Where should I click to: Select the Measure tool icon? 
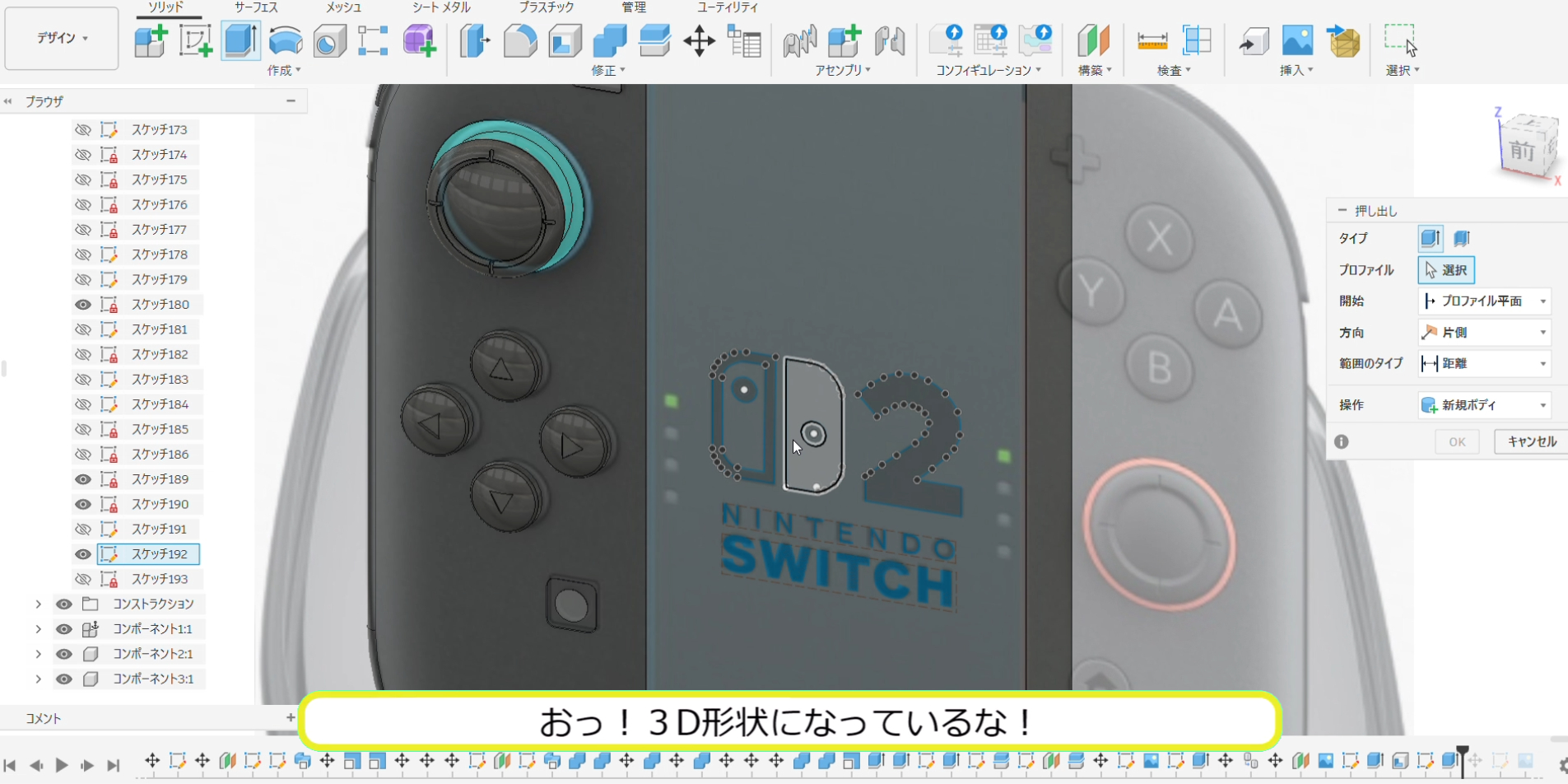point(1152,40)
